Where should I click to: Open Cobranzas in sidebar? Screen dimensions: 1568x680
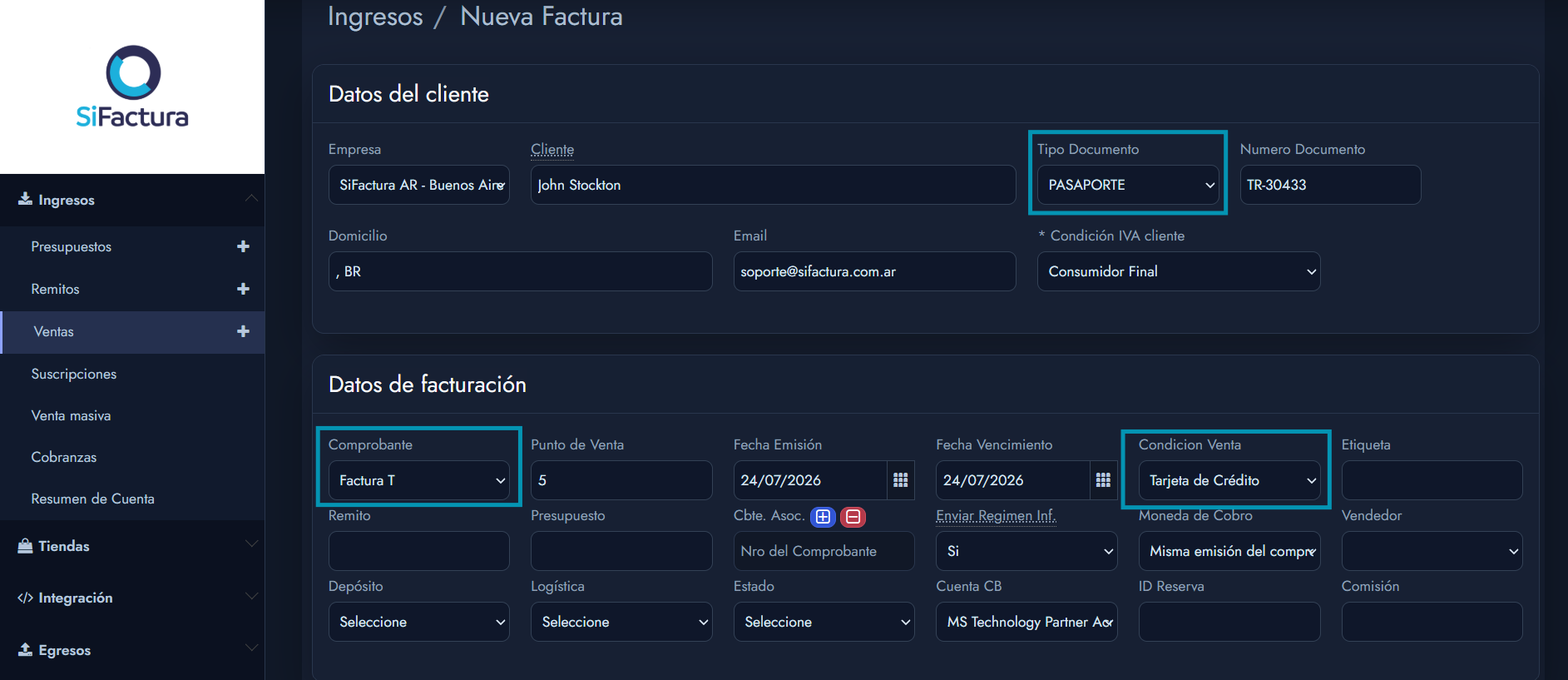(64, 457)
